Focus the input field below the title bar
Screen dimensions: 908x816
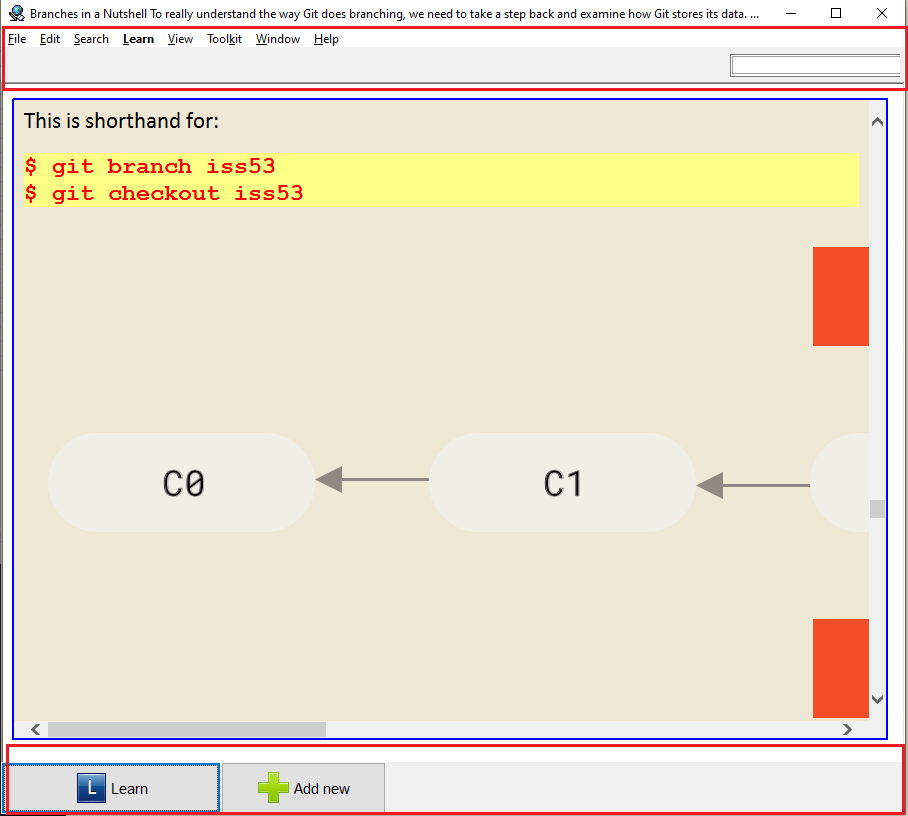[816, 66]
